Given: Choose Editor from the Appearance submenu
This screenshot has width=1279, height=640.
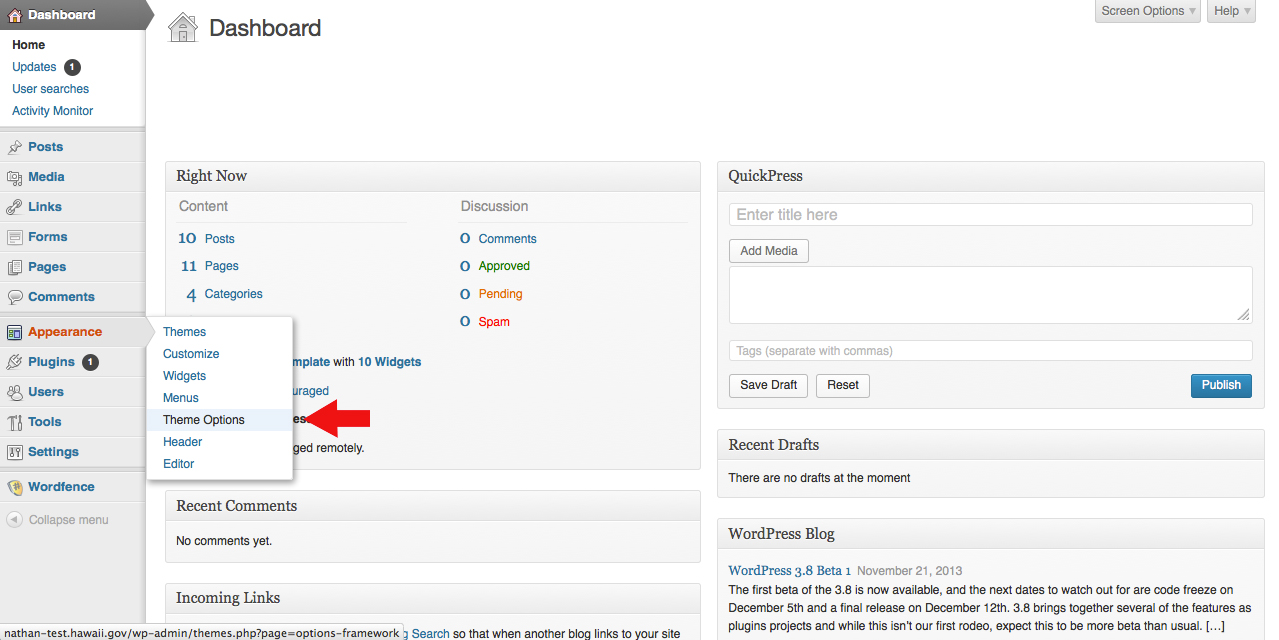Looking at the screenshot, I should coord(179,464).
